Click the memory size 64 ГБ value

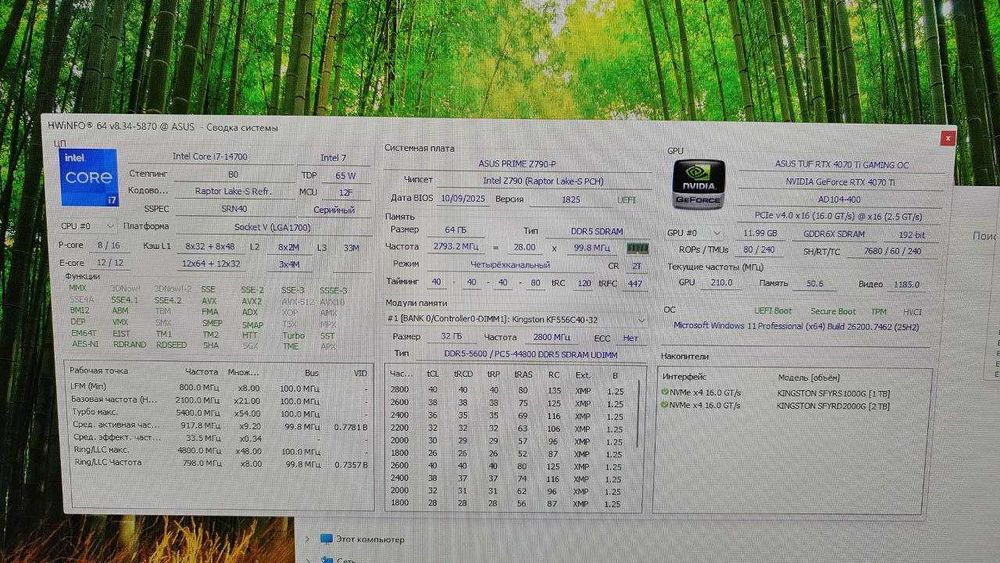455,230
